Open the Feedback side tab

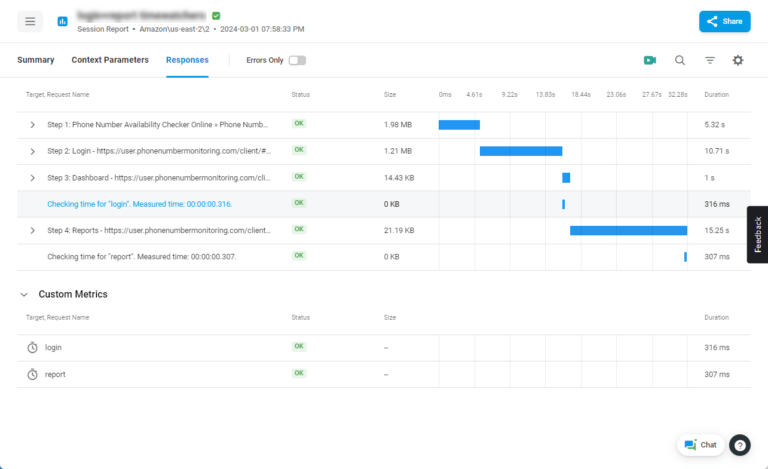click(x=757, y=234)
